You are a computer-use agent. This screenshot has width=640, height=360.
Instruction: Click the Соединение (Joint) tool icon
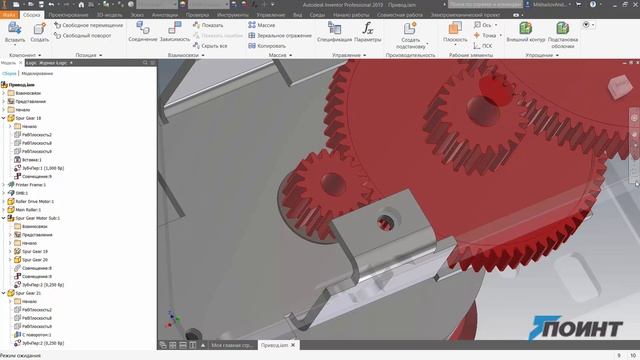(x=142, y=28)
